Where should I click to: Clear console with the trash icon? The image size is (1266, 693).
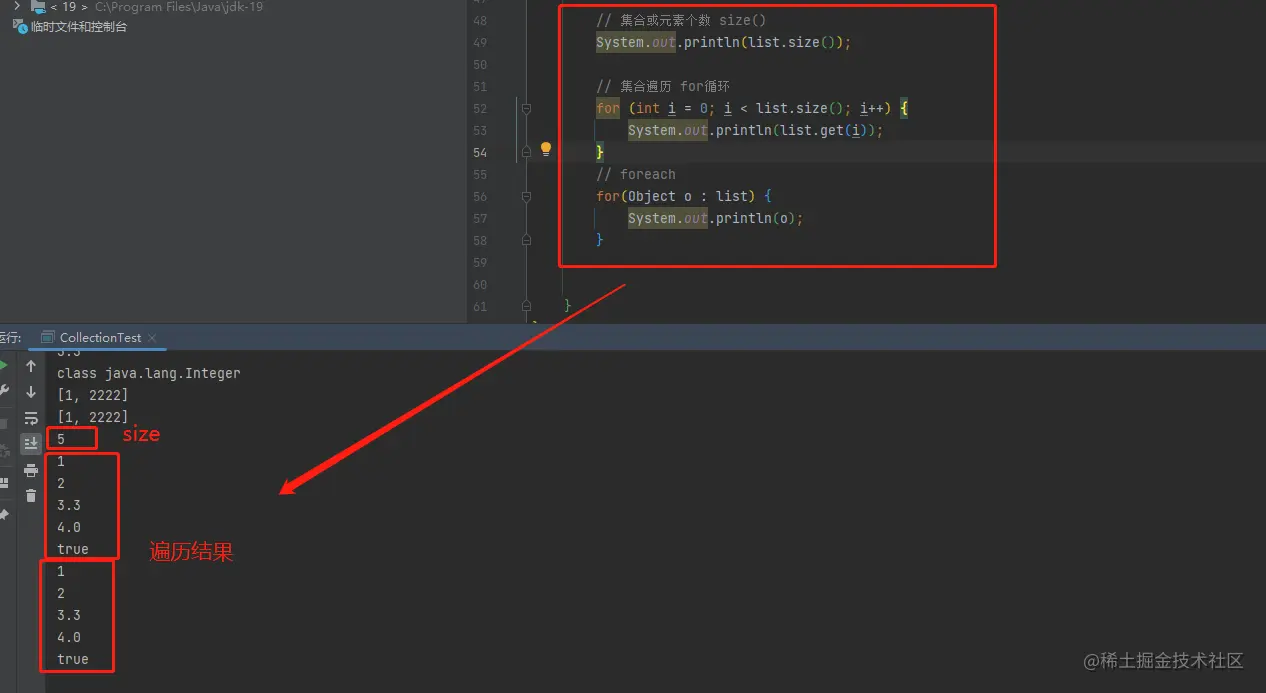(x=31, y=495)
